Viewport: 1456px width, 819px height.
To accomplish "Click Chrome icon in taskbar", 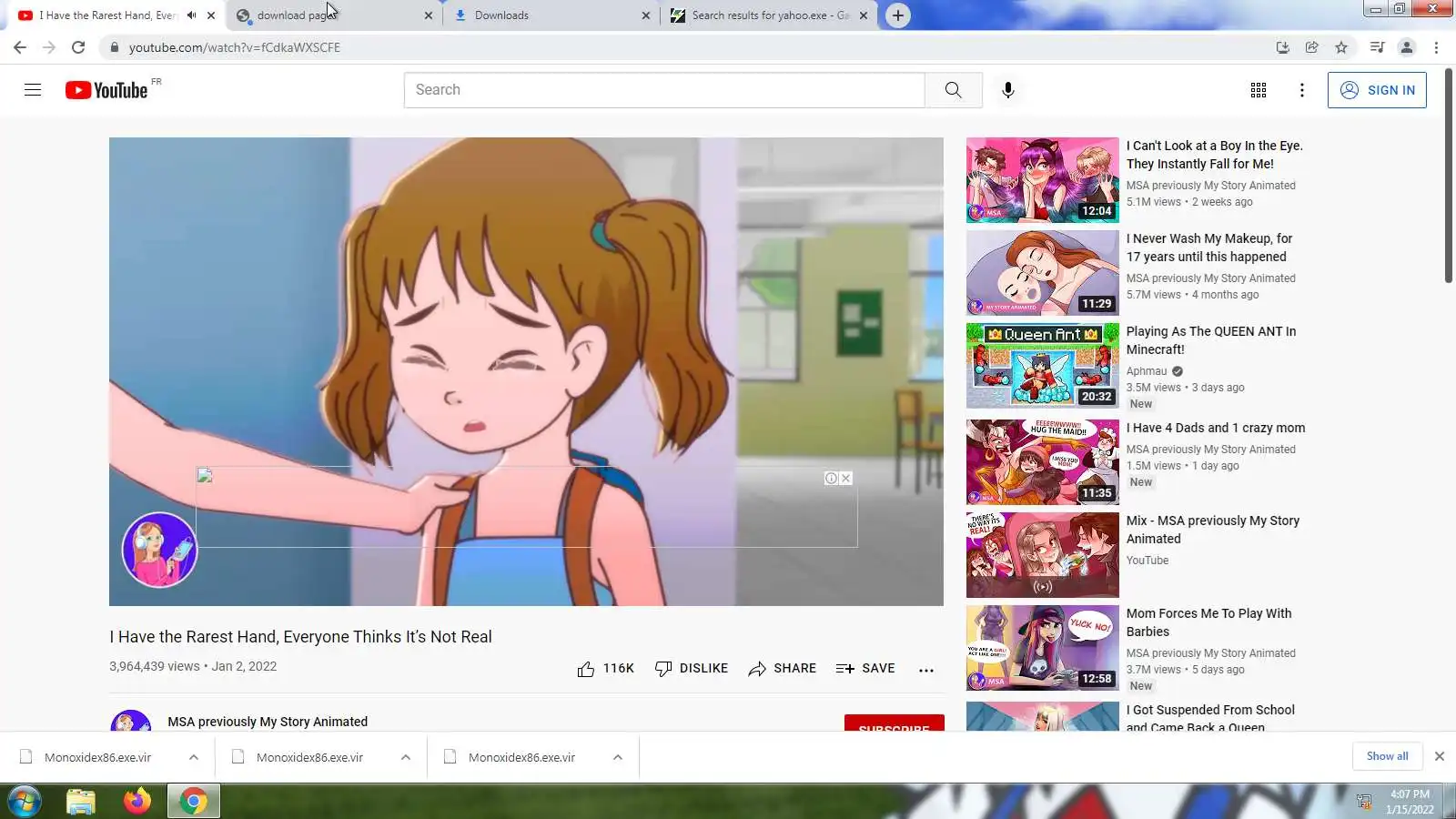I will pyautogui.click(x=193, y=802).
